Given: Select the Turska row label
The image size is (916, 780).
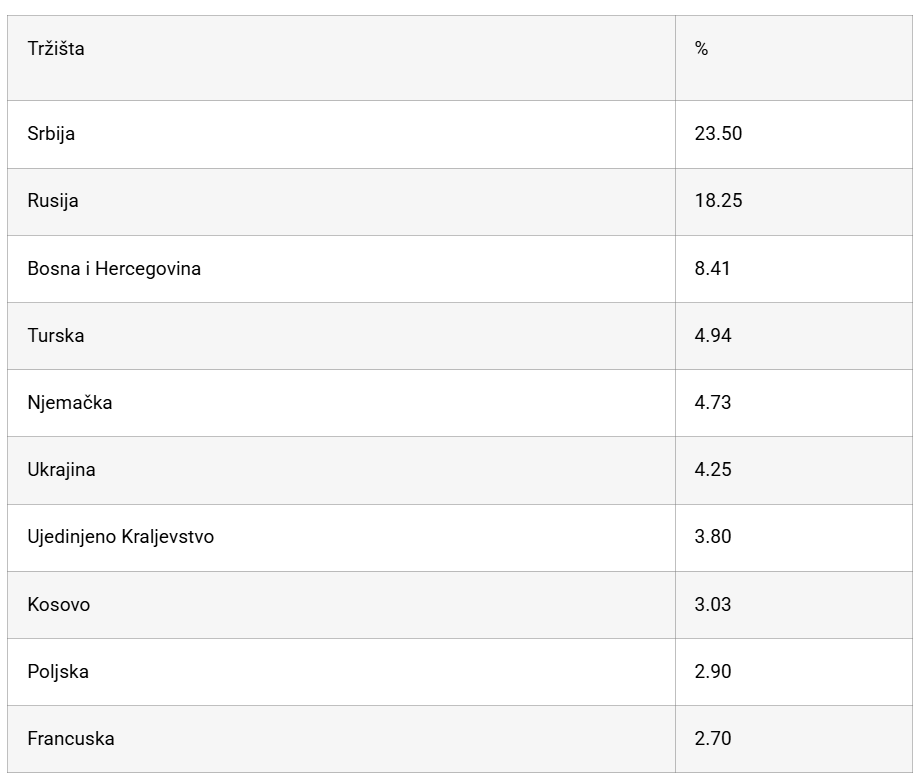Looking at the screenshot, I should 55,336.
